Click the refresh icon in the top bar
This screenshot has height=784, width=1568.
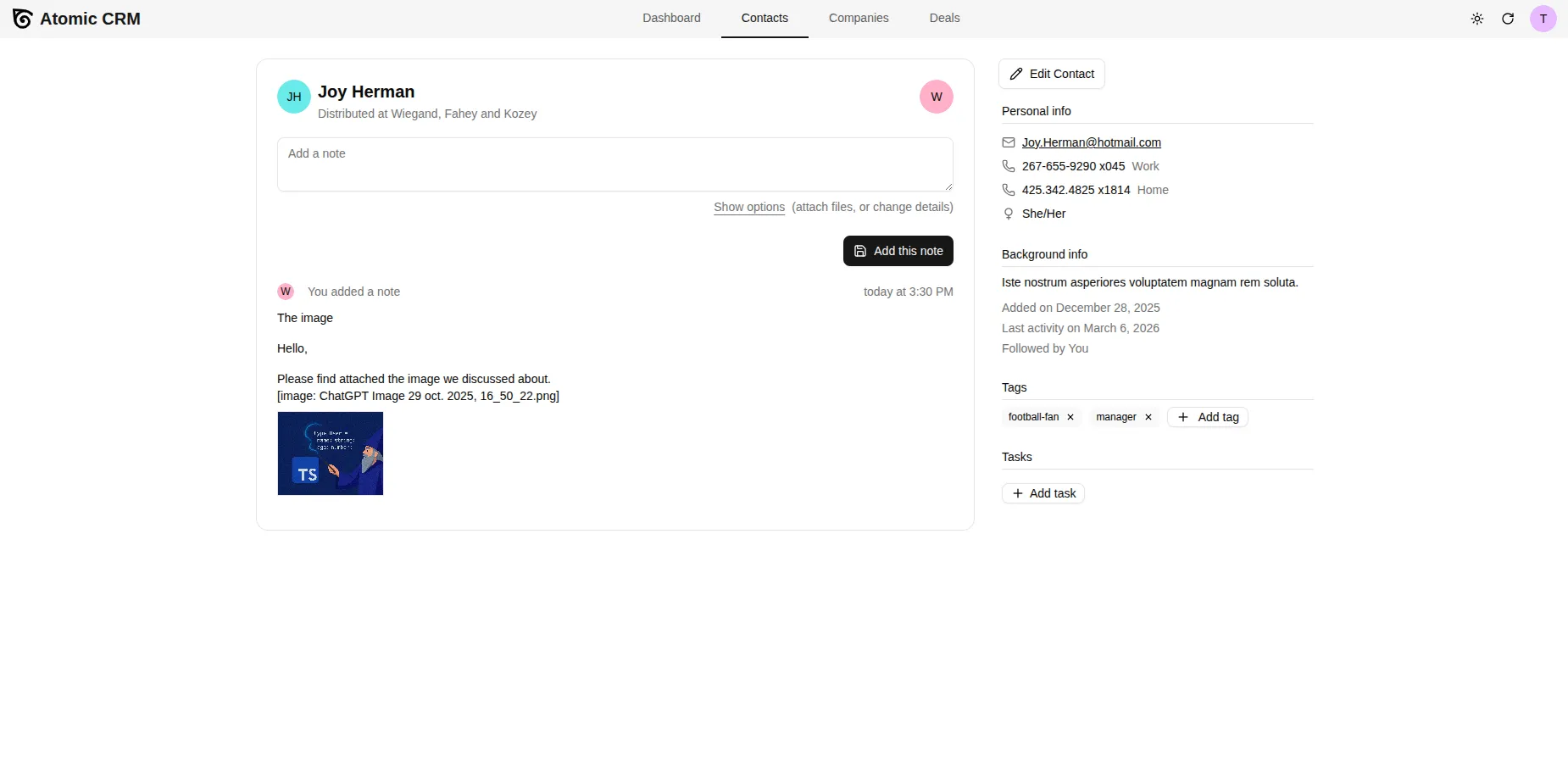pos(1508,18)
